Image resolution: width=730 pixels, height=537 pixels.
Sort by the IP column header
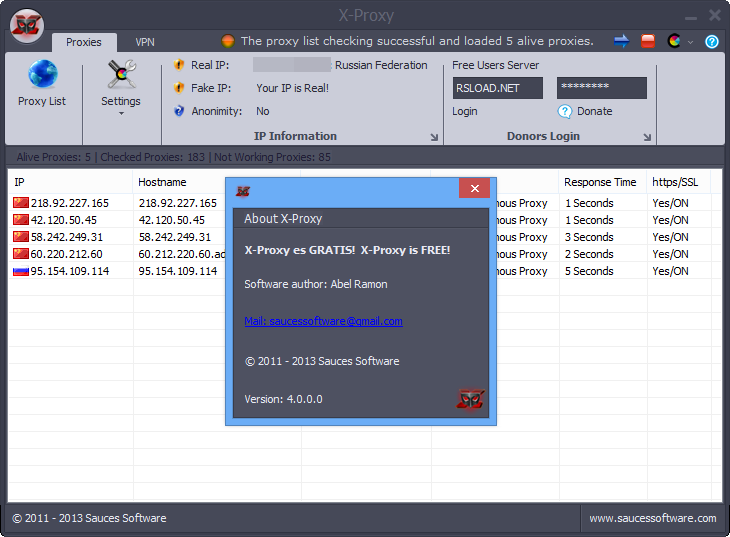70,182
